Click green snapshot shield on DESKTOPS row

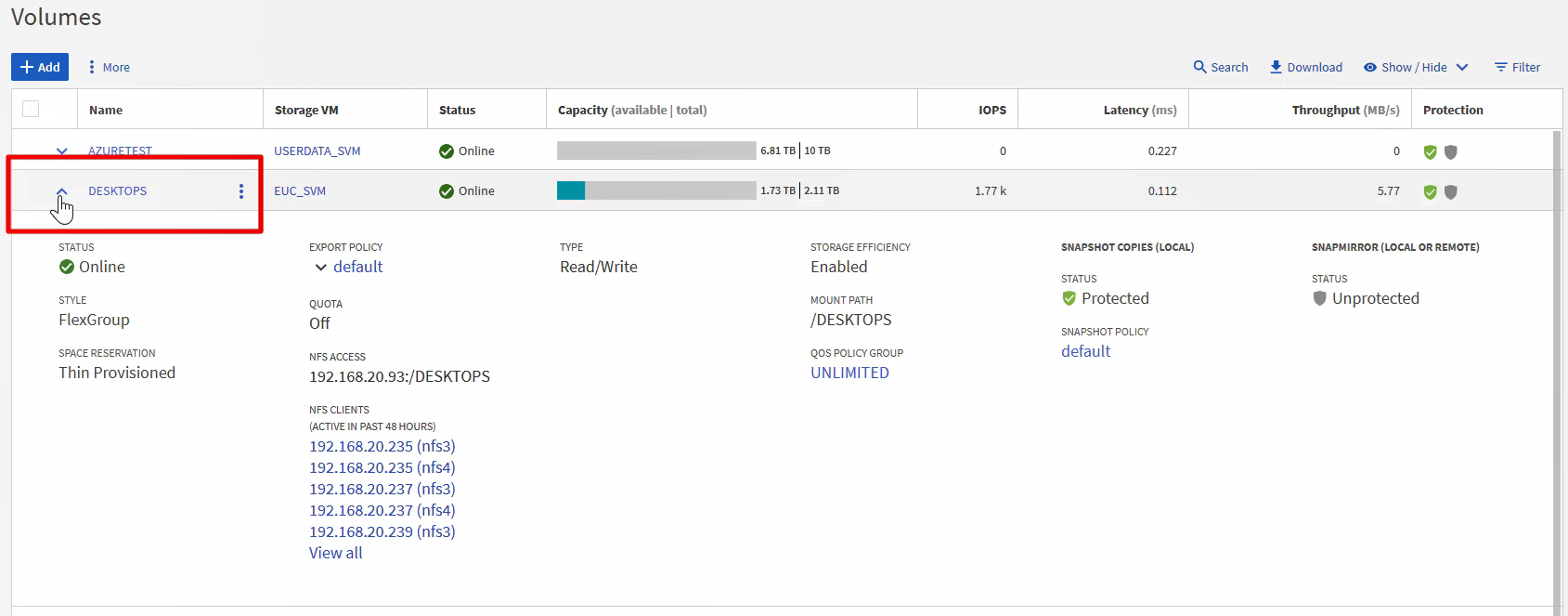[1430, 192]
